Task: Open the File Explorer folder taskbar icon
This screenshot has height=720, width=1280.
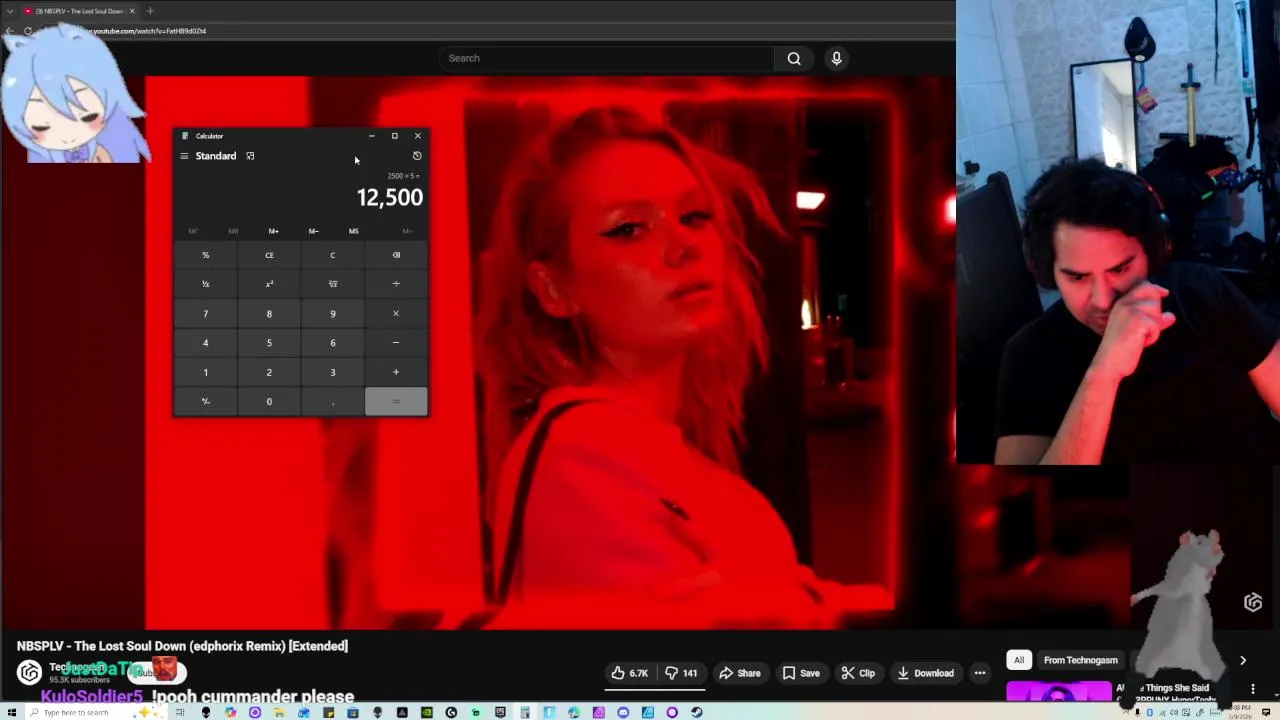Action: click(x=279, y=713)
